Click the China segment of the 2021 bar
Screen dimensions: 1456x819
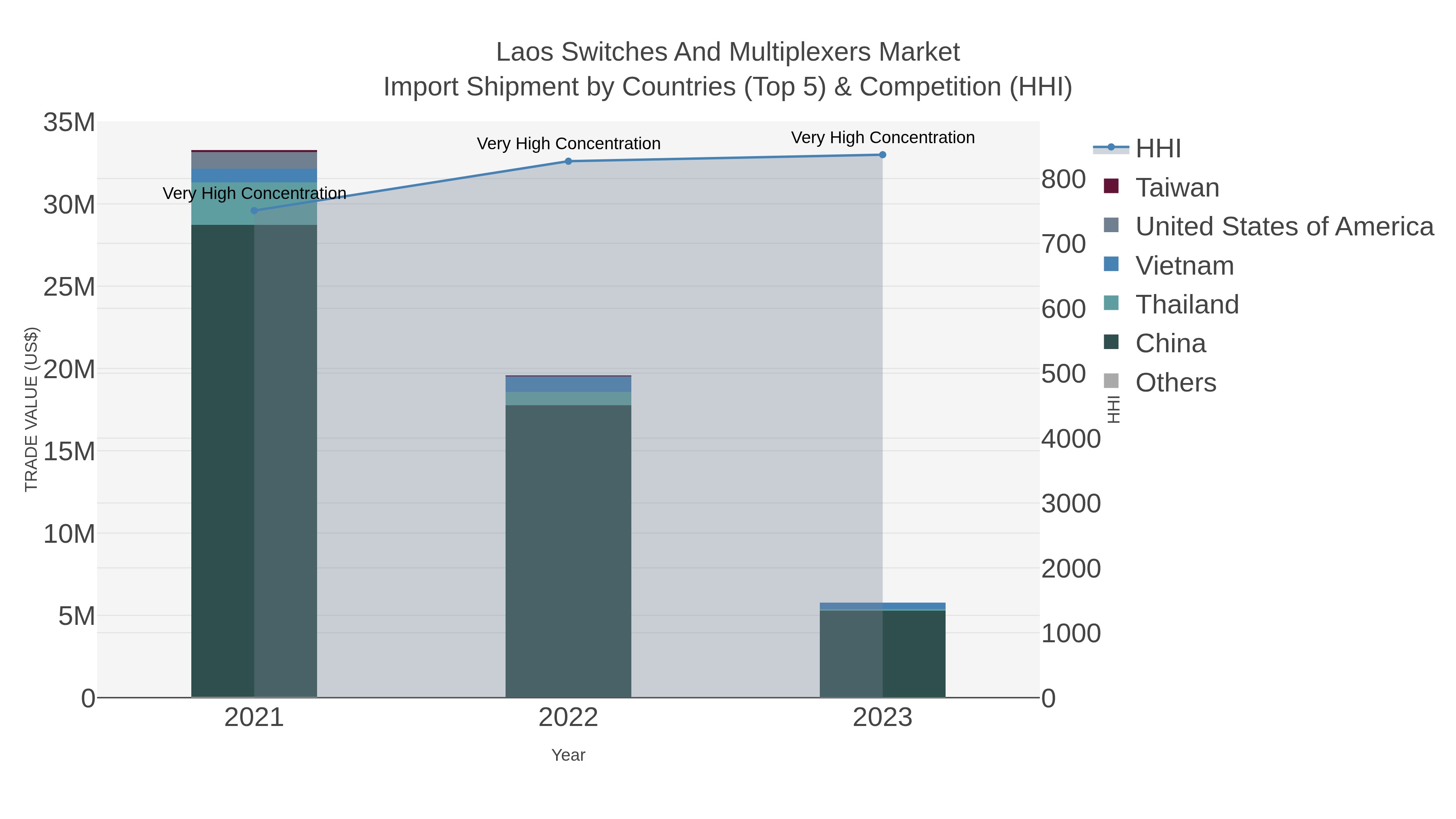click(254, 461)
